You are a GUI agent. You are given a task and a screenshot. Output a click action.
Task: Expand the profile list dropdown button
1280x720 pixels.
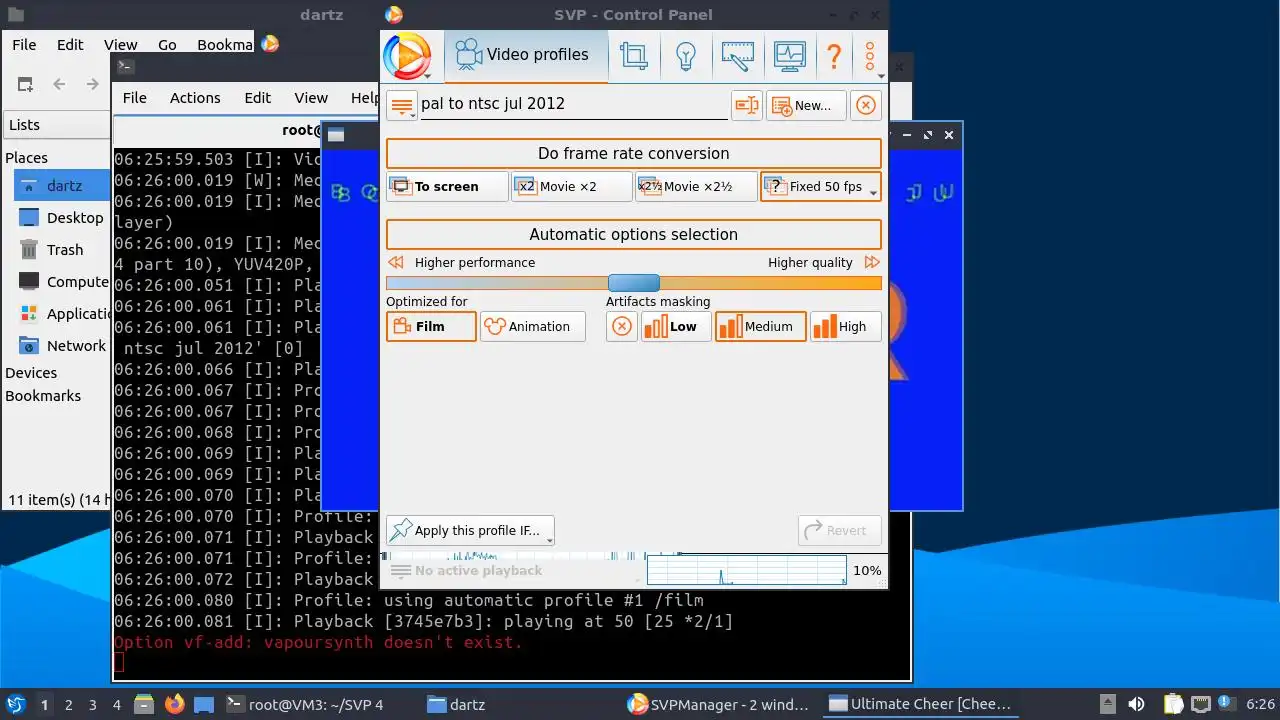[402, 105]
